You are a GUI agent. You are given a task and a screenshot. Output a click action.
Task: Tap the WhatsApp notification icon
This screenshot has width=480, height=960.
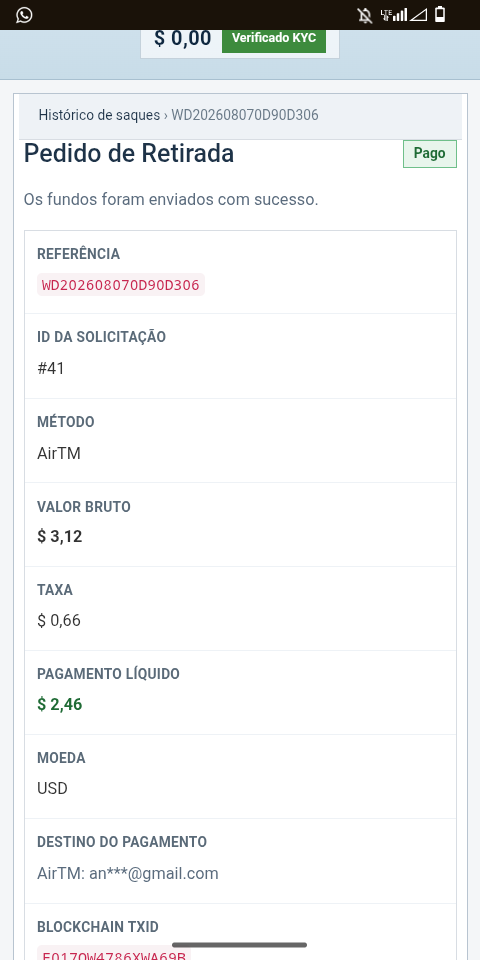pyautogui.click(x=24, y=15)
